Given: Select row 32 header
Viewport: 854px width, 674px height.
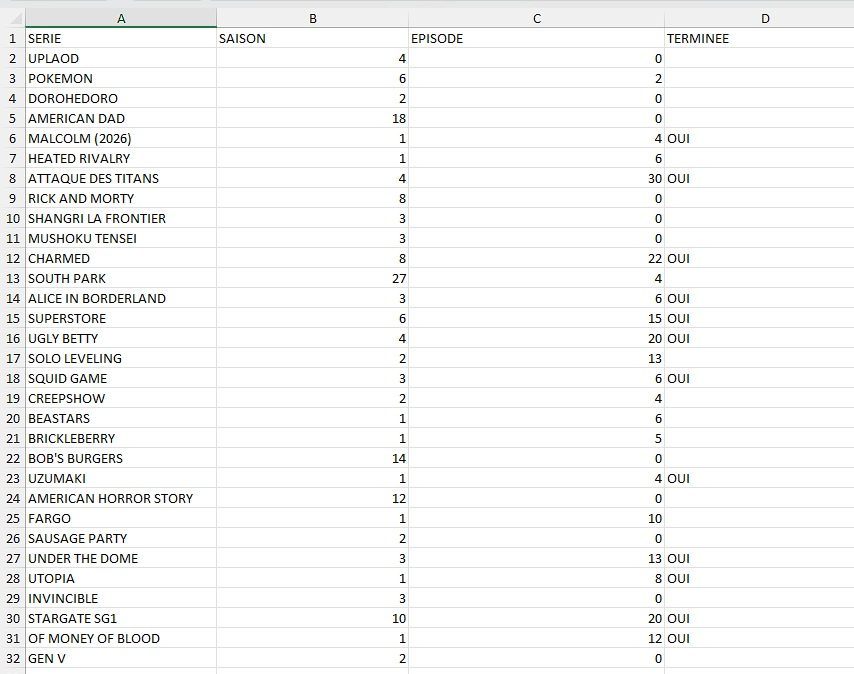Looking at the screenshot, I should [13, 658].
